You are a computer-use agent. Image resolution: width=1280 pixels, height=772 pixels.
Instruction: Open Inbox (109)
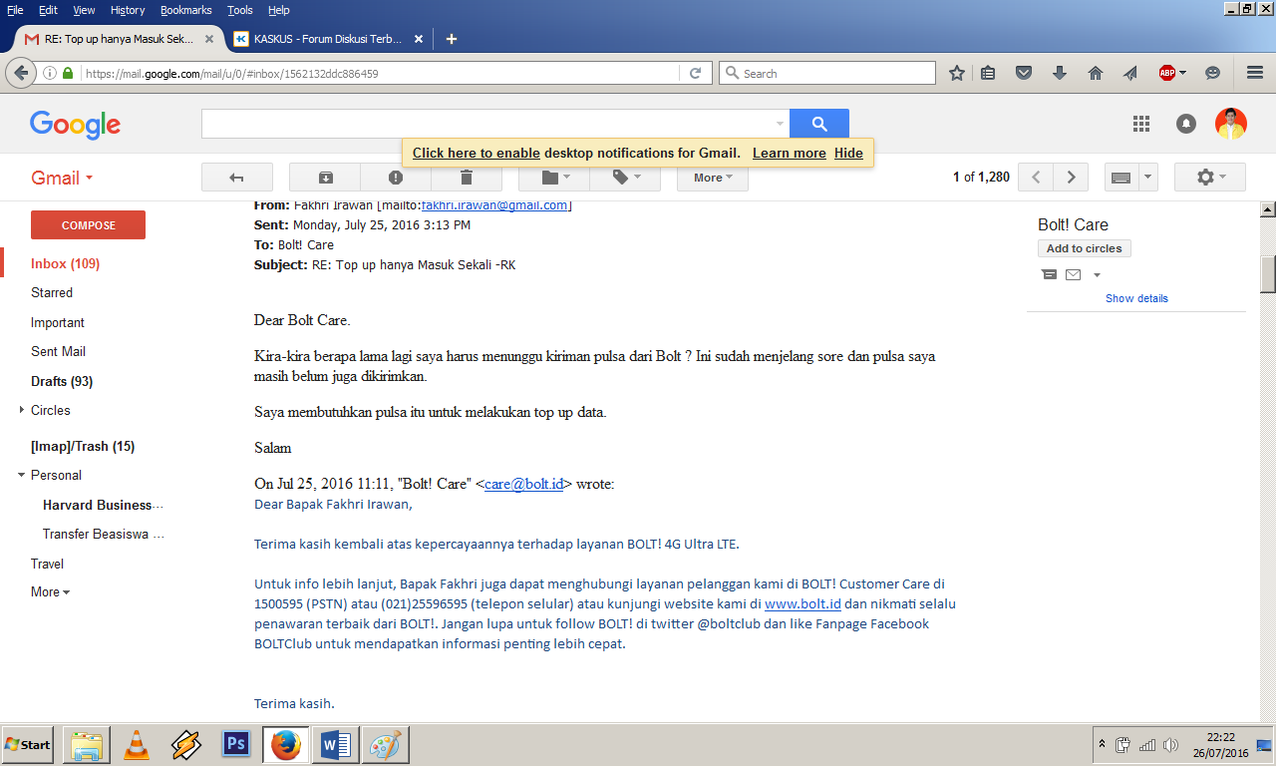pyautogui.click(x=65, y=264)
